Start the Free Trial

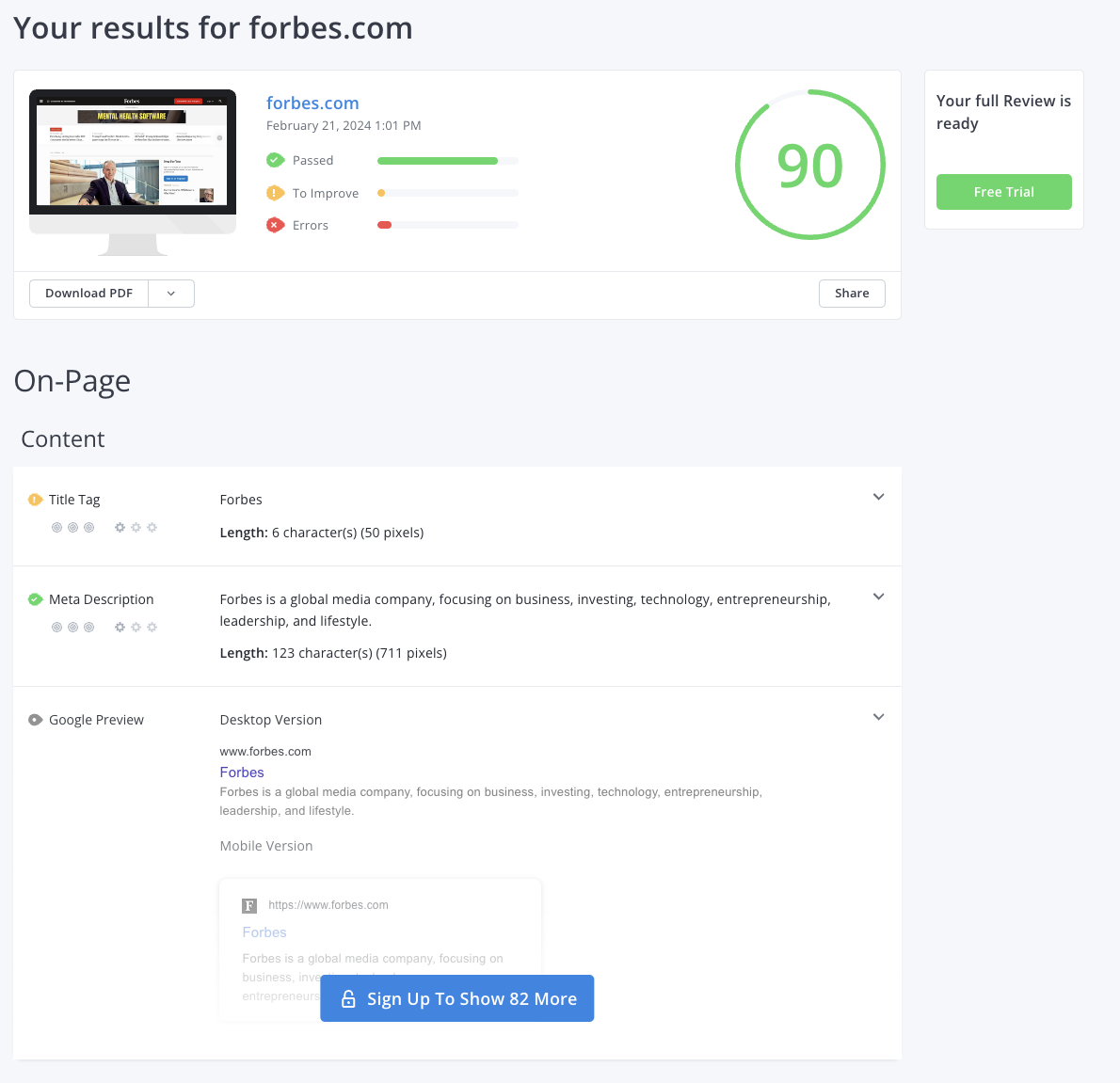[1003, 192]
